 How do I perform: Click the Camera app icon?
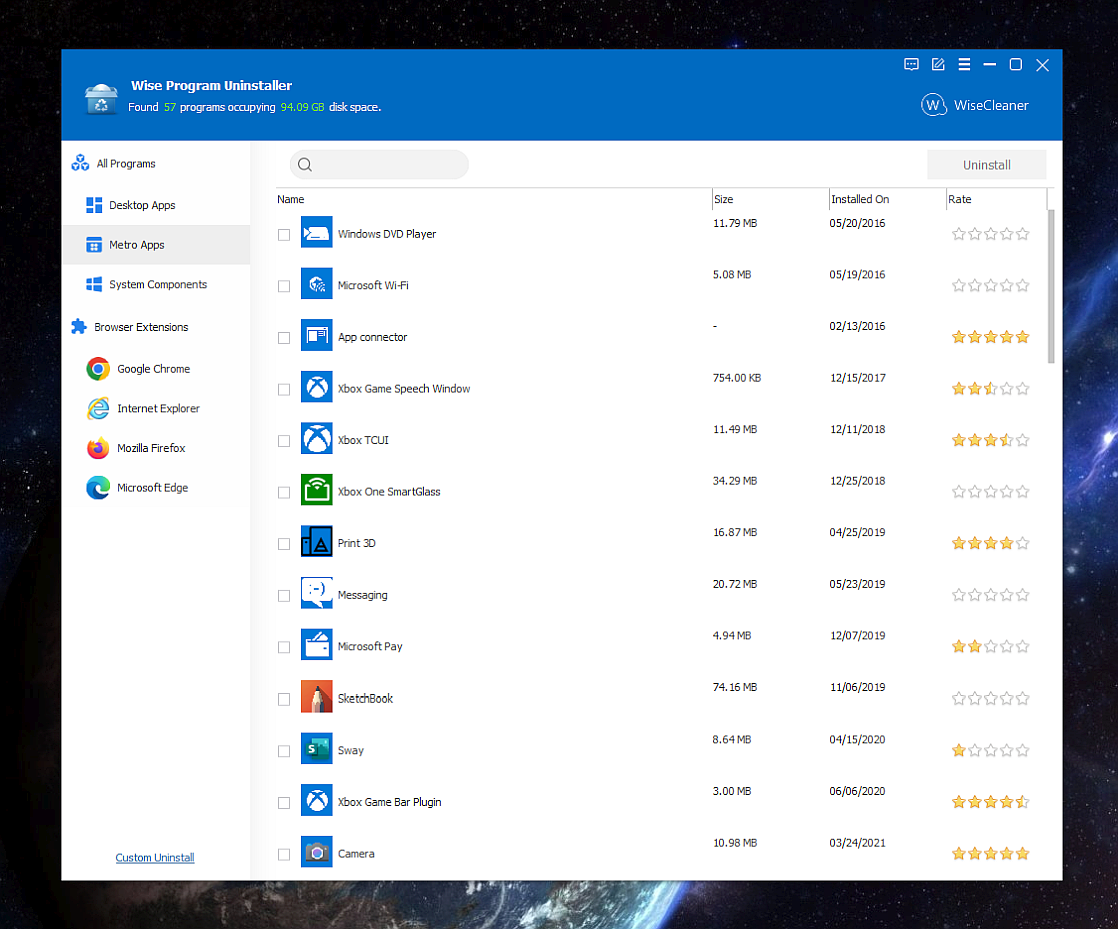(317, 852)
